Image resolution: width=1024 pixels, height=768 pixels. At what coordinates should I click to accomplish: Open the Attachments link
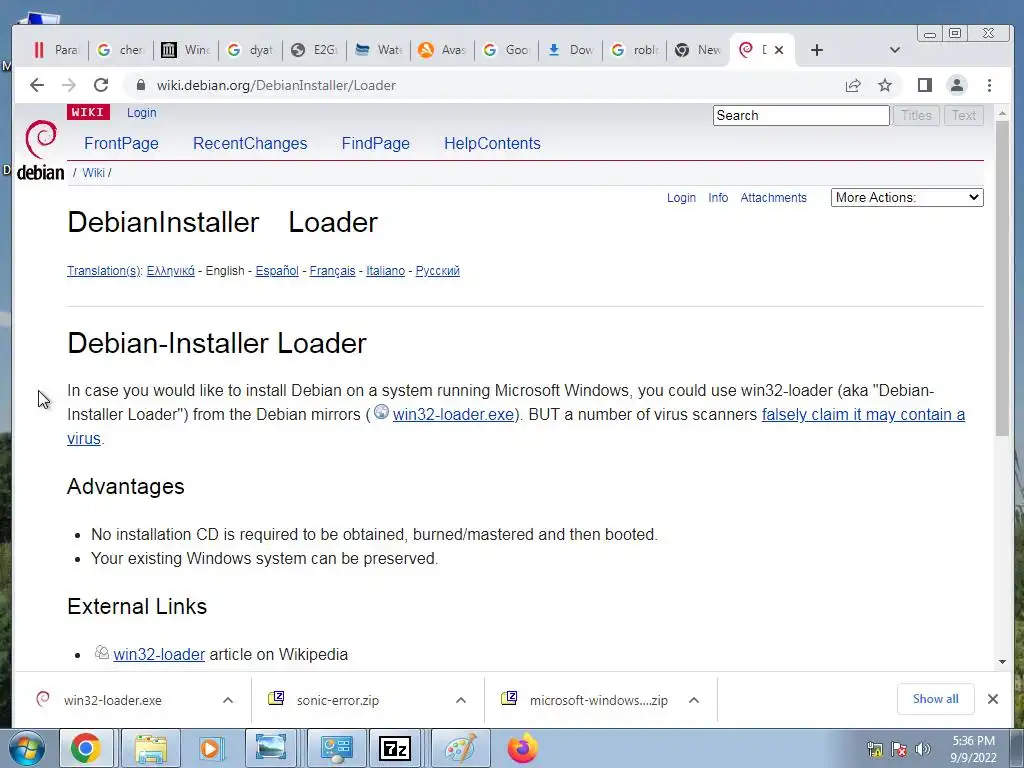(773, 198)
